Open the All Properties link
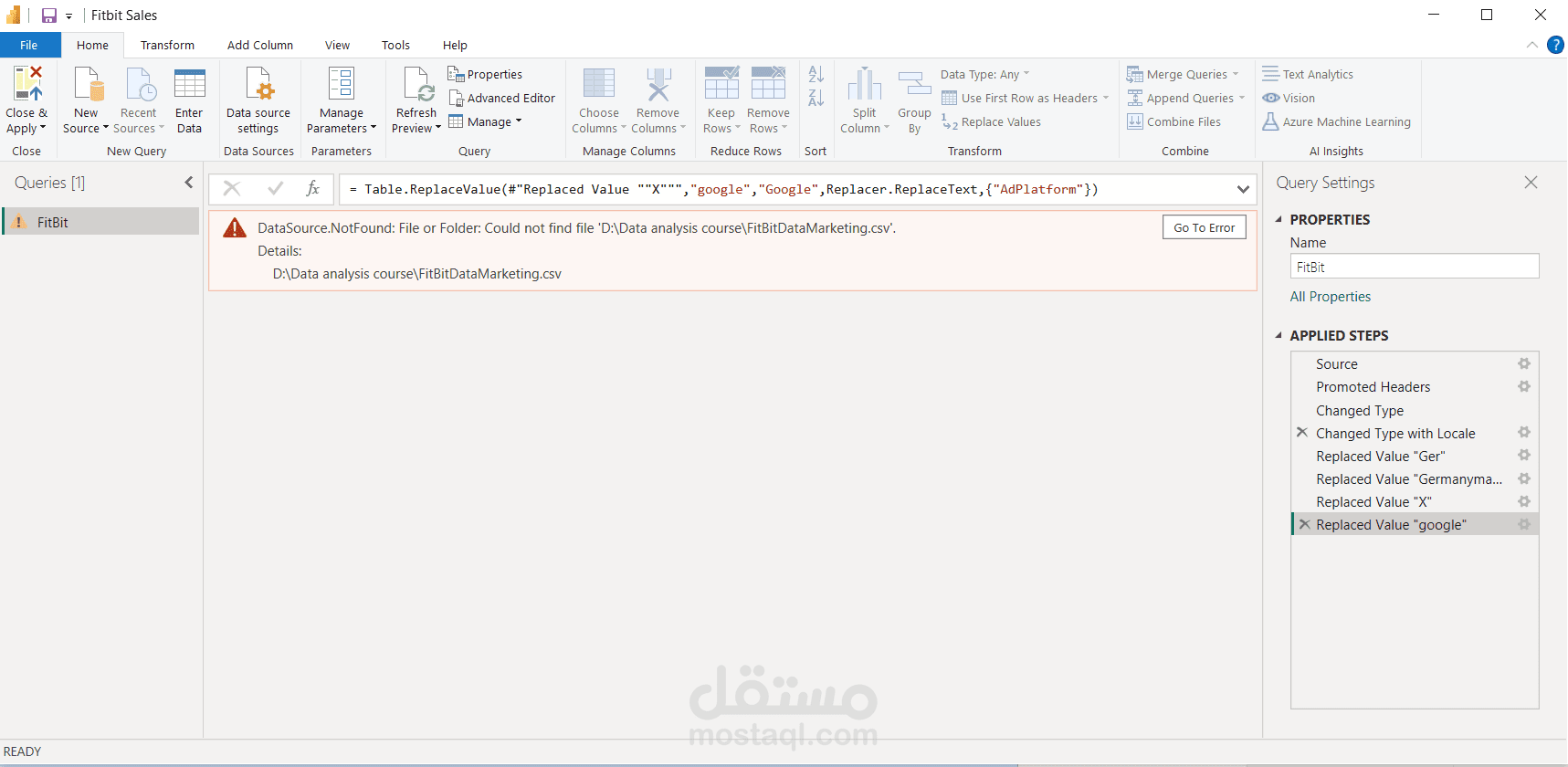Viewport: 1568px width, 767px height. pos(1330,297)
